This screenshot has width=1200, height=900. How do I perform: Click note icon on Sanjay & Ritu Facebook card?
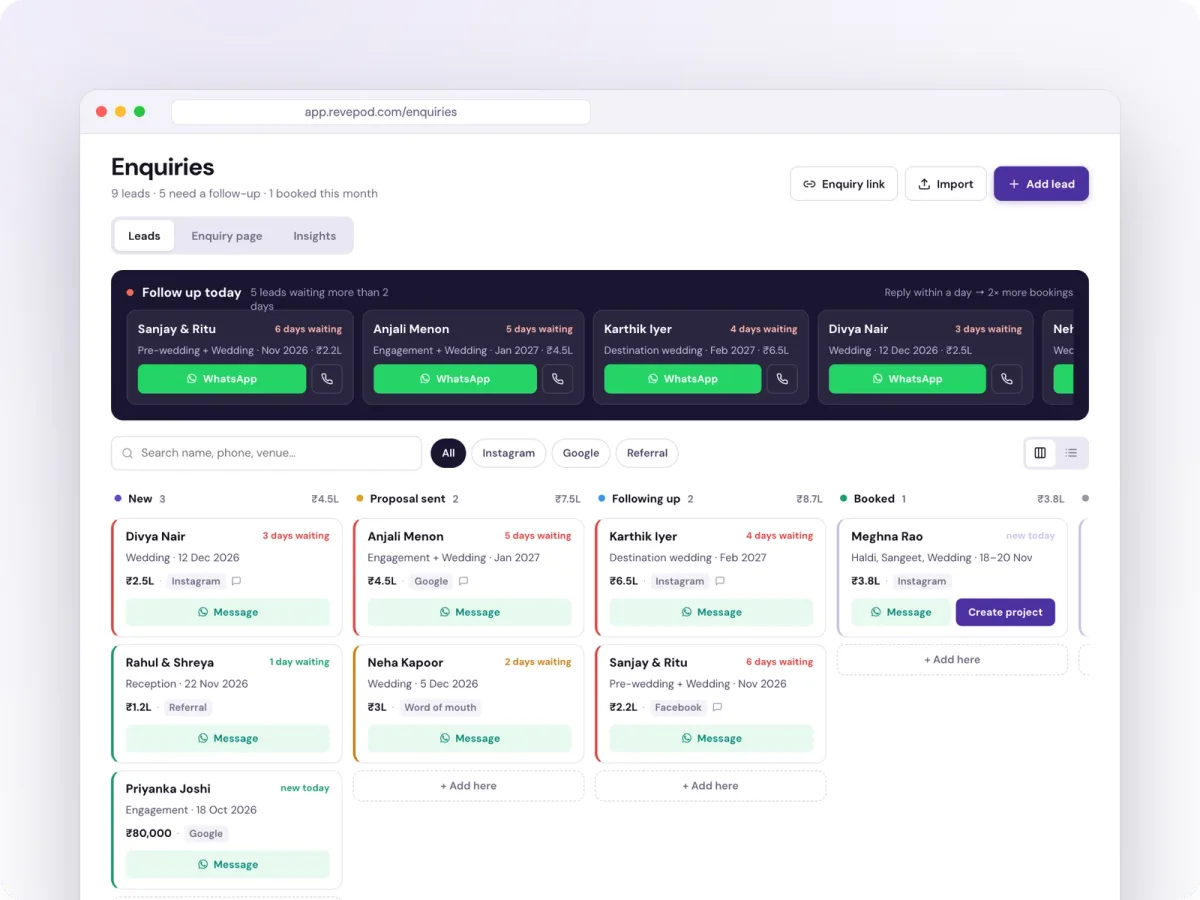click(x=717, y=707)
